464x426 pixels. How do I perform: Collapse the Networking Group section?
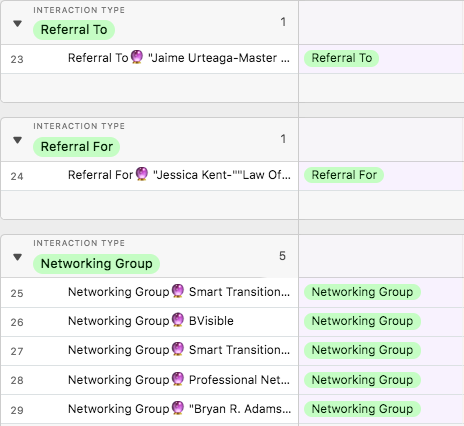17,257
